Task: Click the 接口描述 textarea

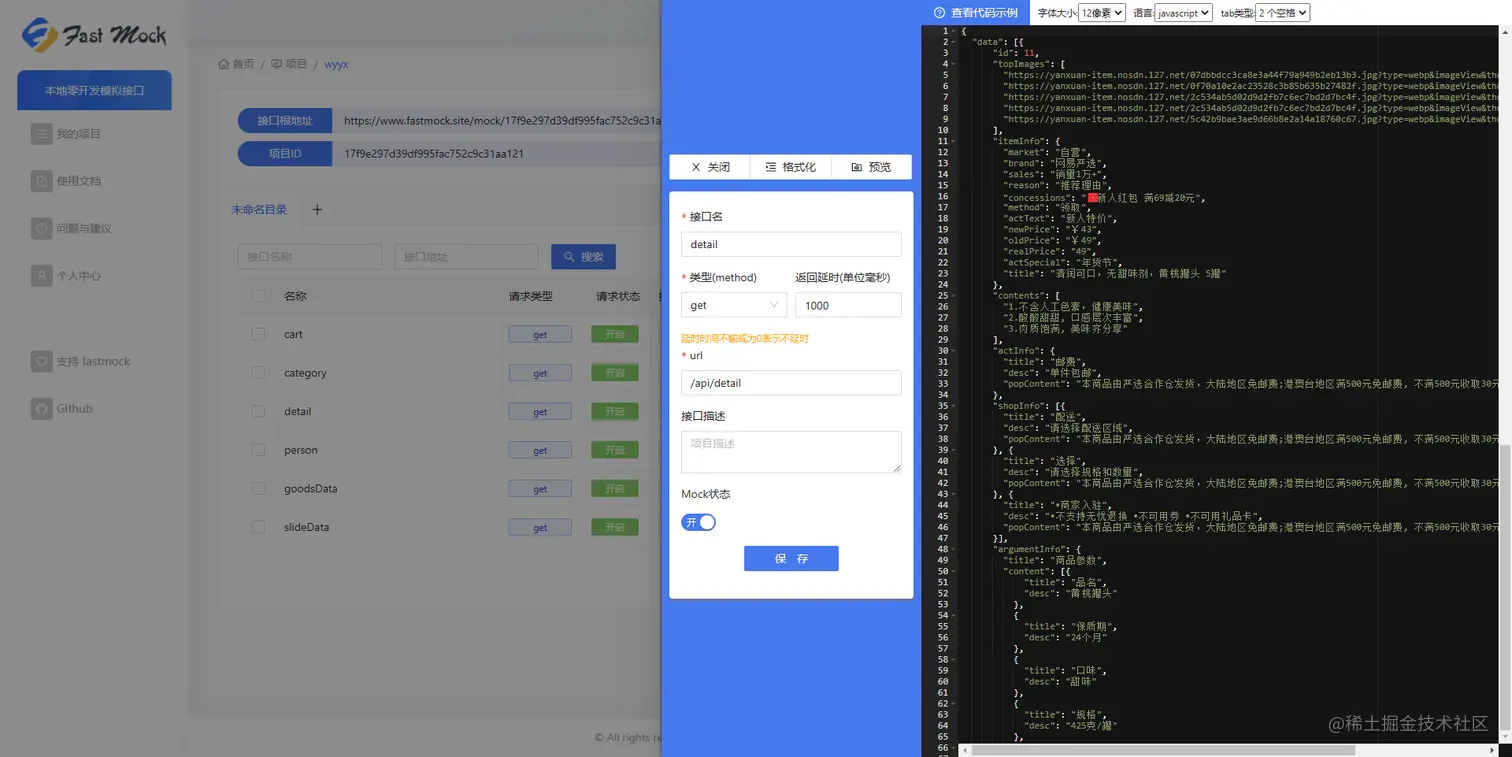Action: pos(791,452)
